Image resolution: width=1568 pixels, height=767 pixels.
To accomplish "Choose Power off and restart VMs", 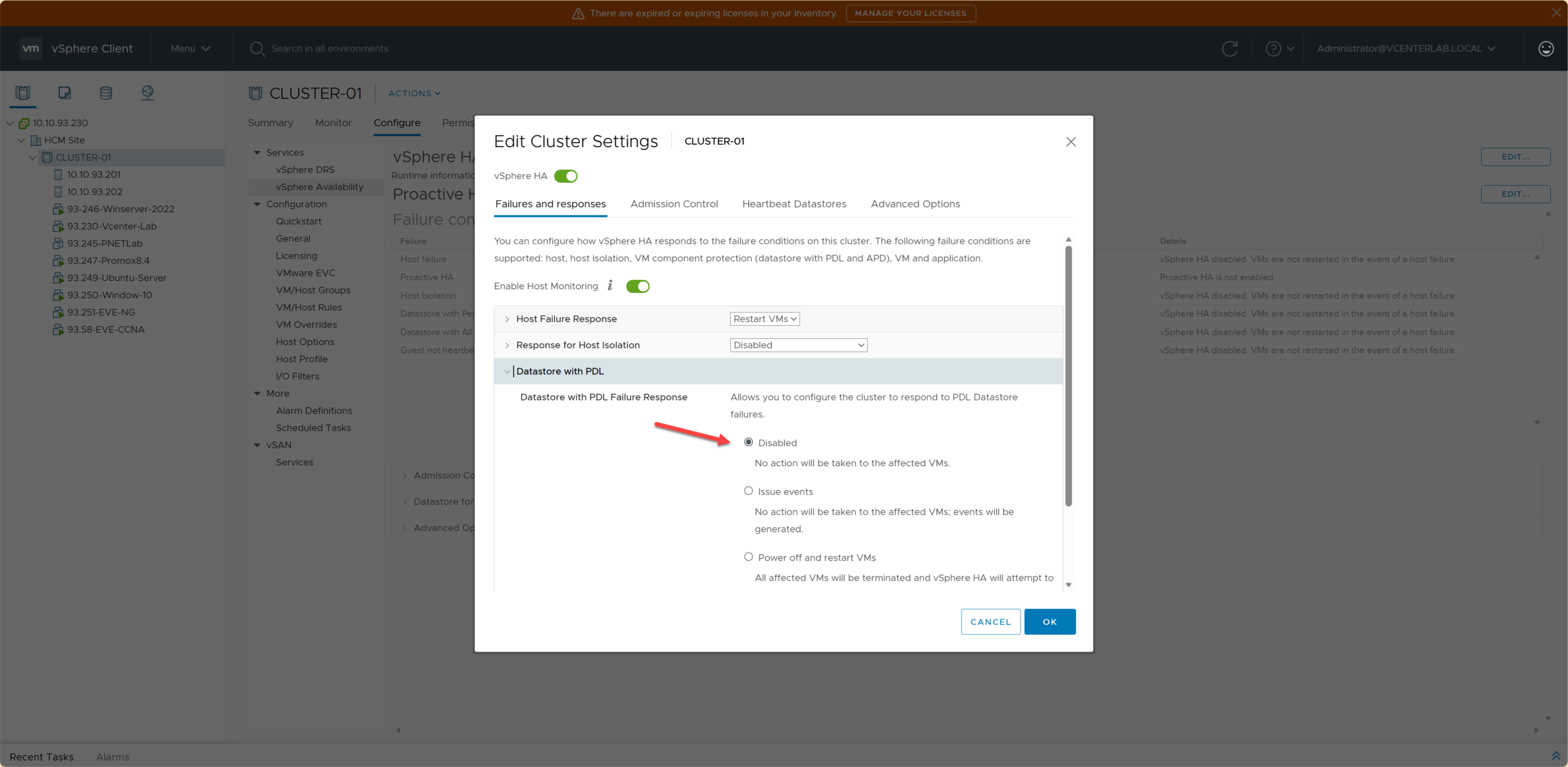I will [748, 557].
